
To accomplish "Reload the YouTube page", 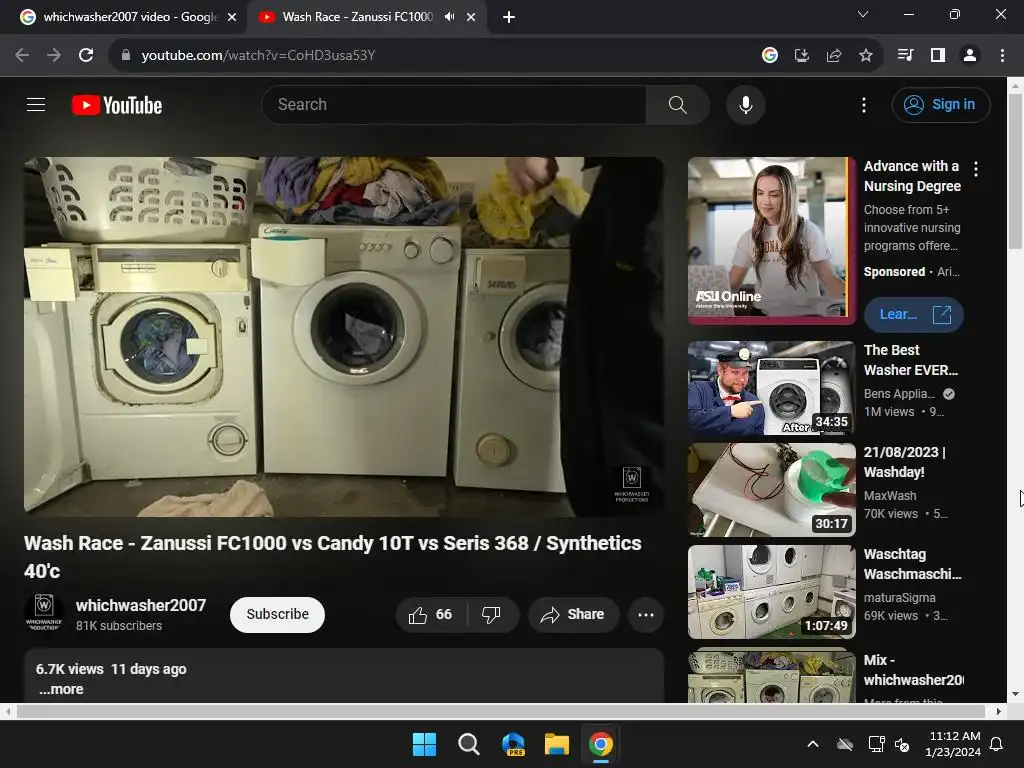I will click(x=86, y=56).
